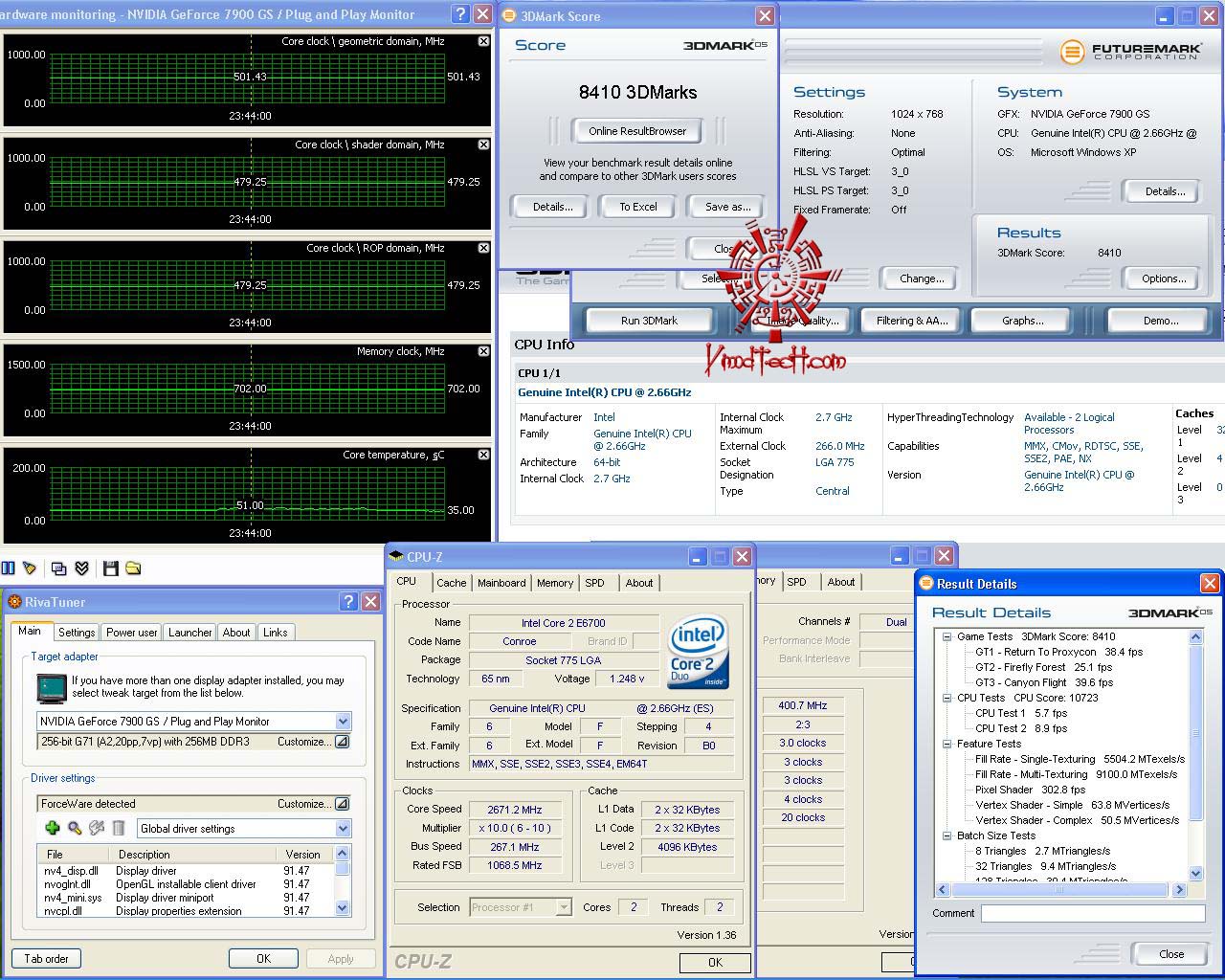Screen dimensions: 1225x980
Task: Click the green plus icon in Driver settings
Action: [x=53, y=828]
